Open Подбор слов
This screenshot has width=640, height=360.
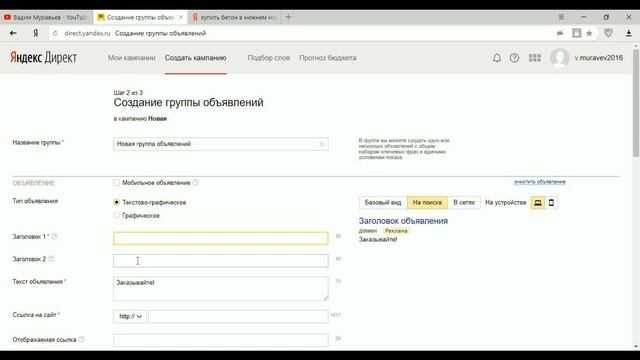point(269,58)
